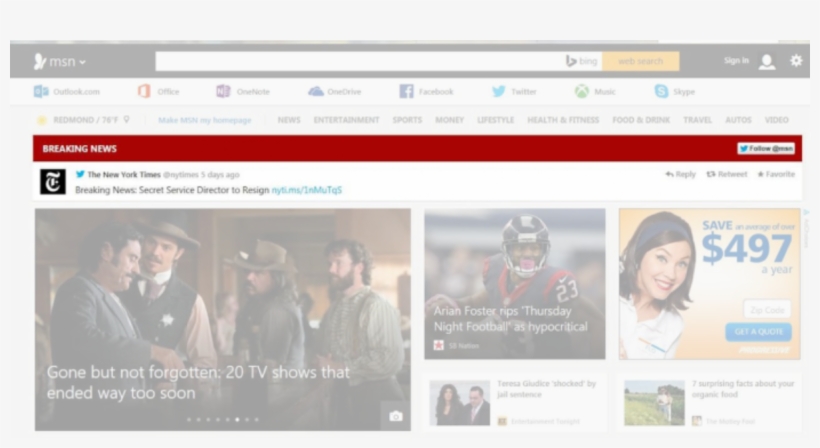Image resolution: width=820 pixels, height=448 pixels.
Task: Click the REDMOND / 76°F weather text
Action: [86, 120]
